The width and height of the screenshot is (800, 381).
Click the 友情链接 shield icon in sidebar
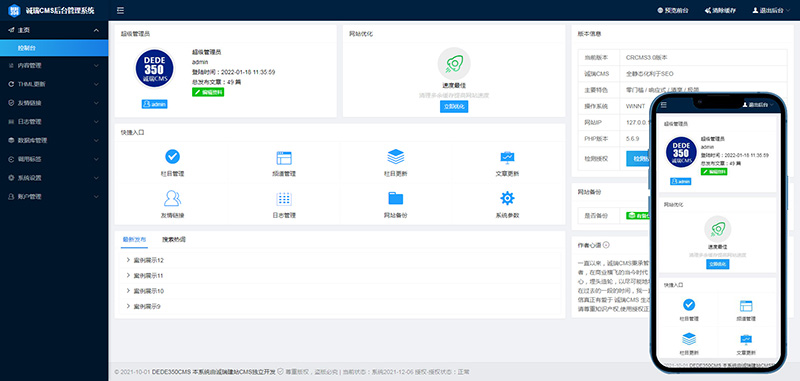coord(12,103)
